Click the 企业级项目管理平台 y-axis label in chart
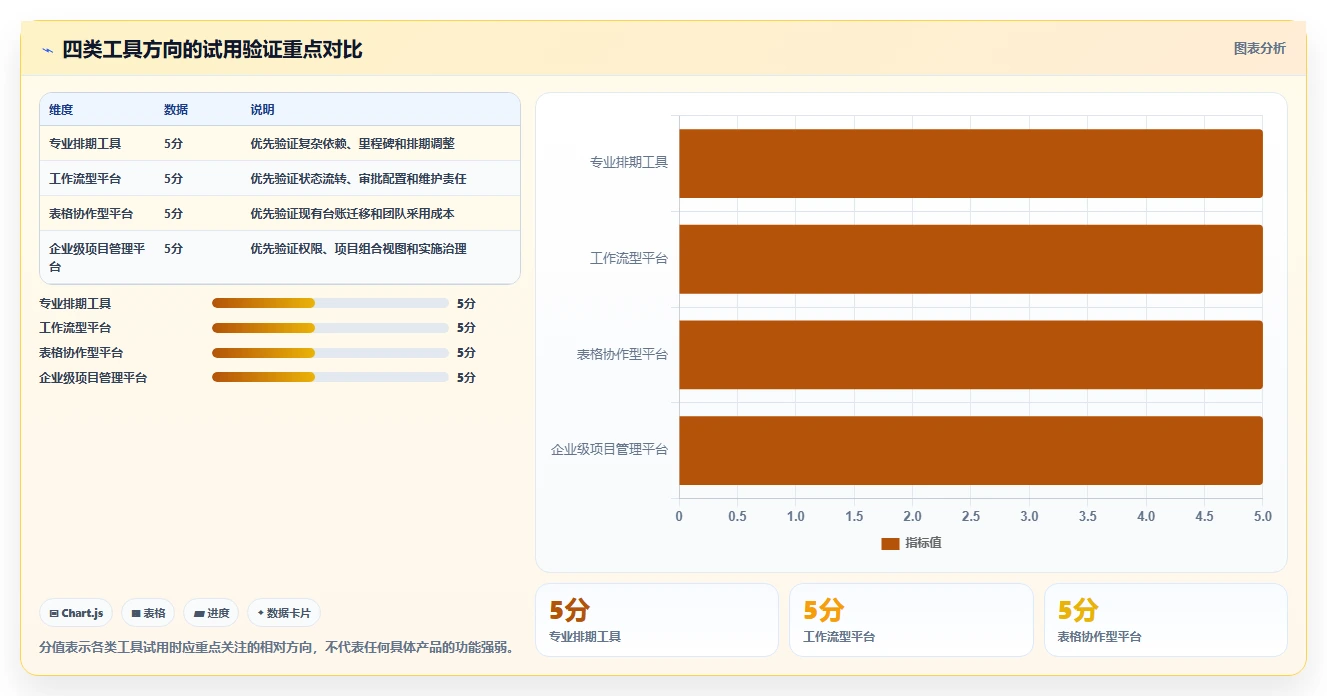1327x696 pixels. [609, 450]
